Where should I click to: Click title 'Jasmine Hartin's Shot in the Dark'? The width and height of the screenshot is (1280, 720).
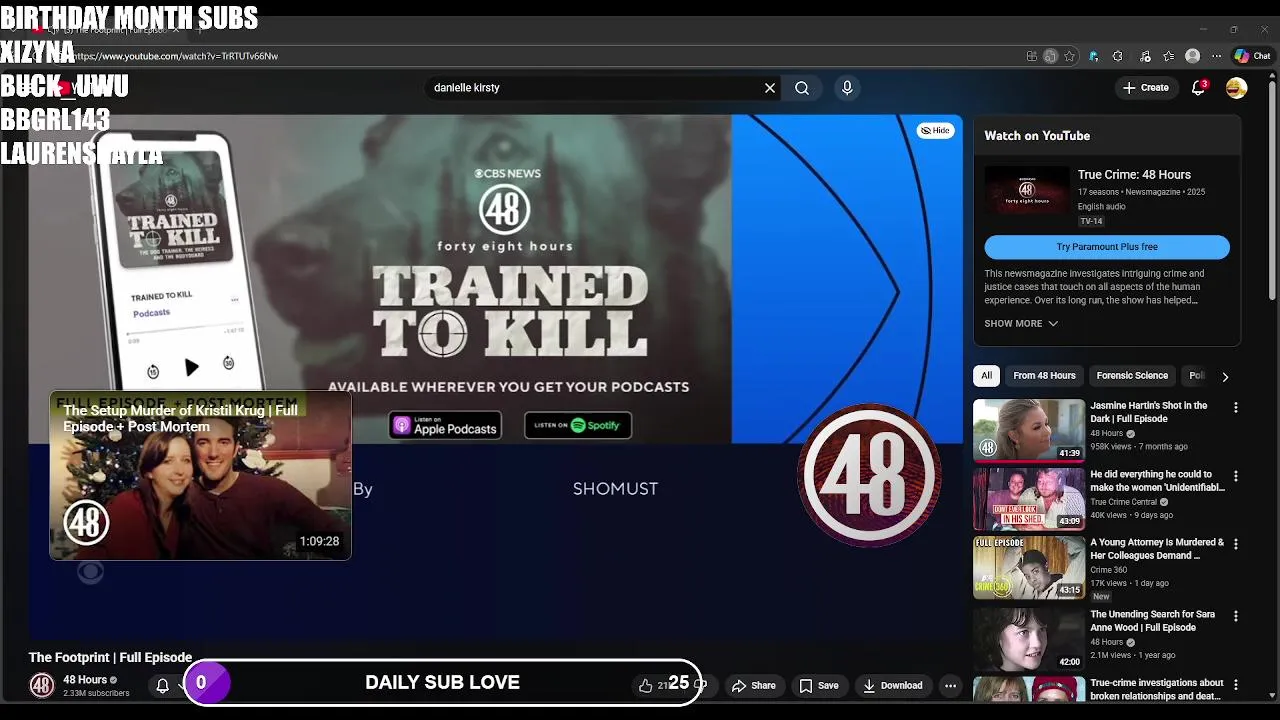tap(1149, 412)
